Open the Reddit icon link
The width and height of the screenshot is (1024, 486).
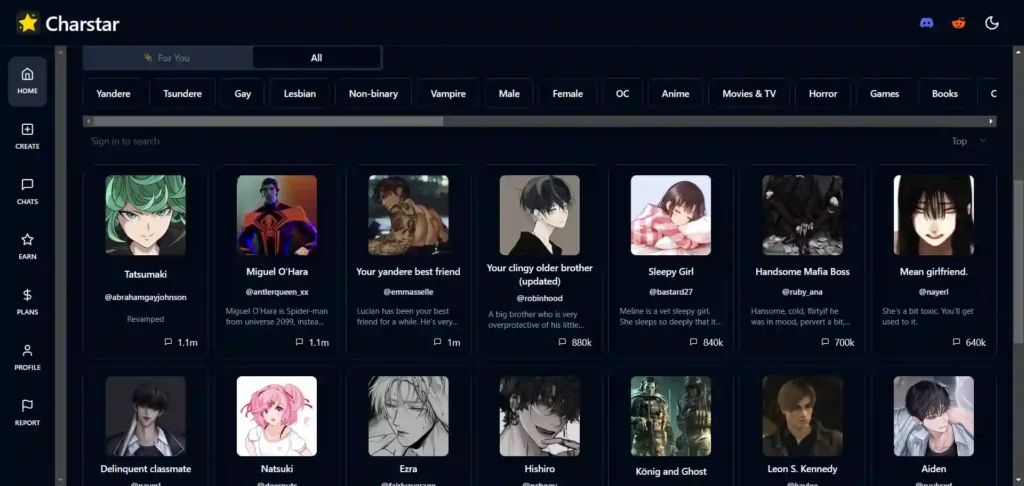958,23
